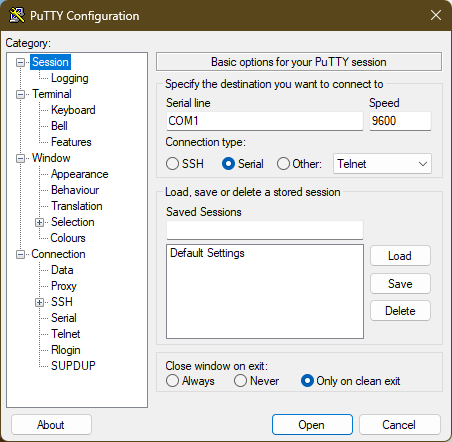
Task: Open the Rlogin settings category
Action: pyautogui.click(x=66, y=350)
